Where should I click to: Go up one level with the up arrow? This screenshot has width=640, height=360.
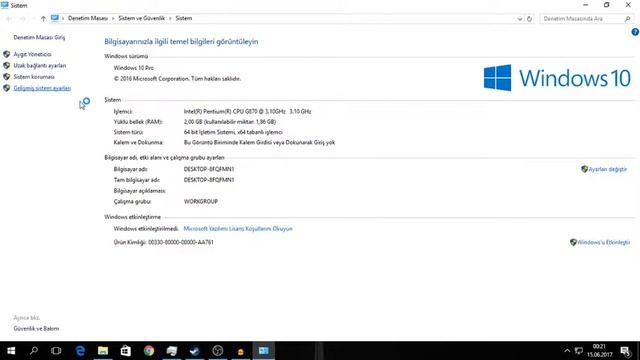click(x=43, y=18)
